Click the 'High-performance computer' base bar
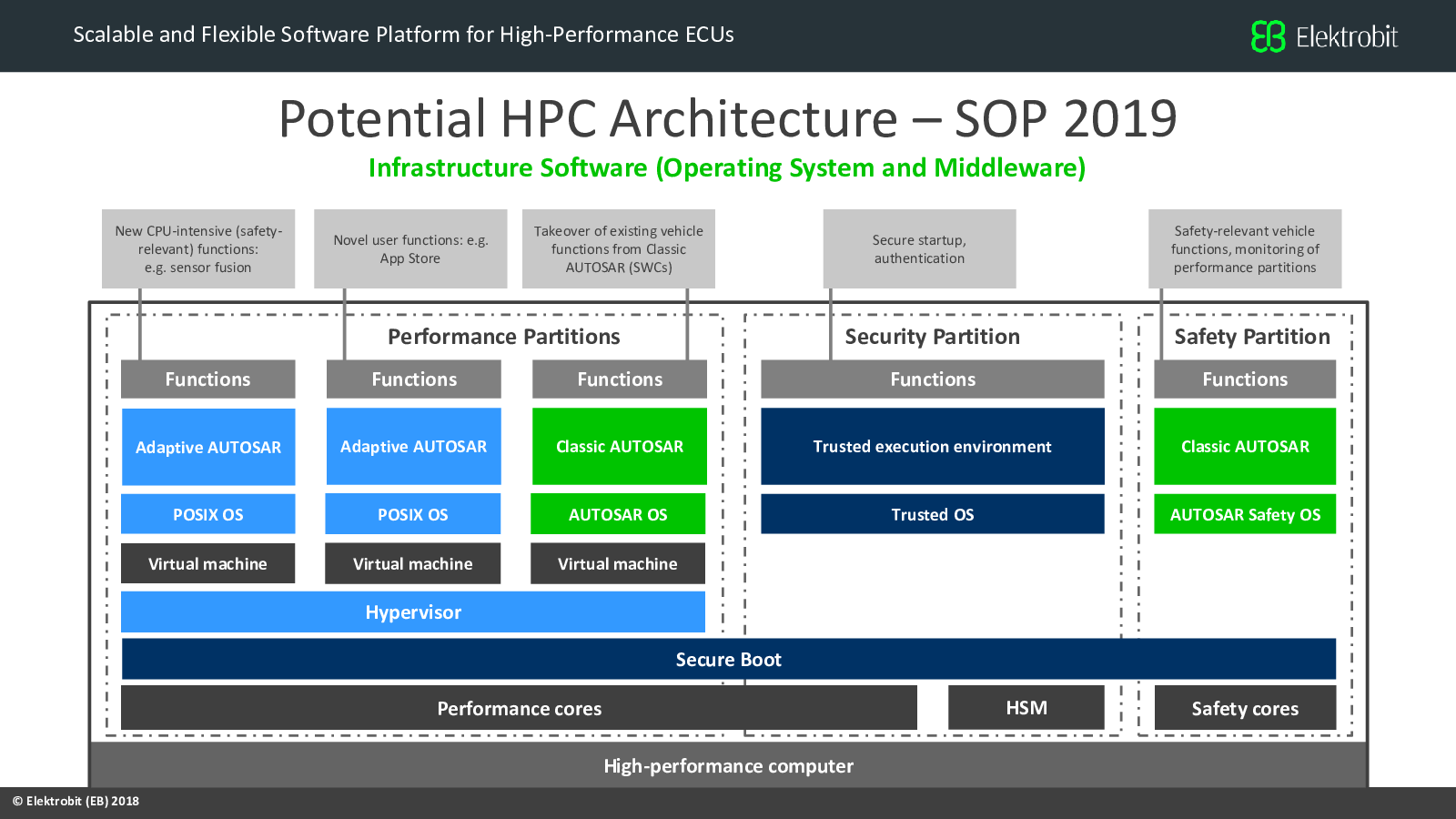The image size is (1456, 819). [x=728, y=766]
